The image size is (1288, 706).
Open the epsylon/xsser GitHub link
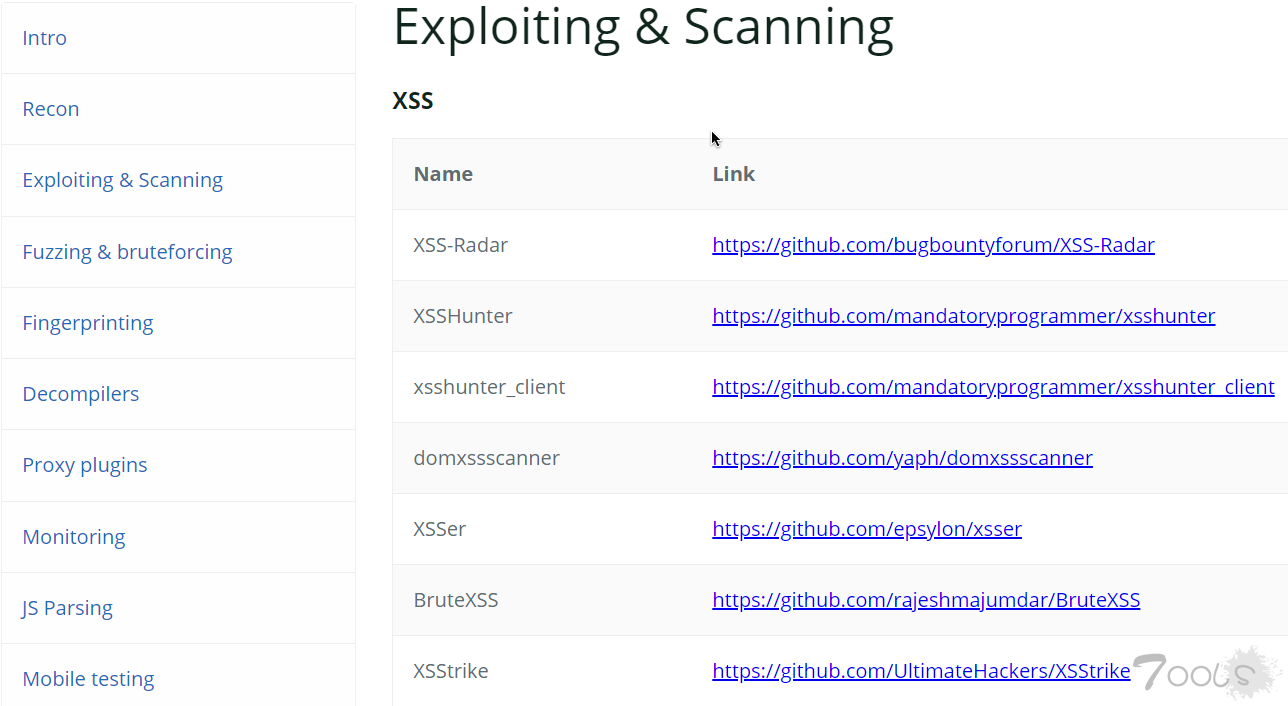click(x=867, y=529)
